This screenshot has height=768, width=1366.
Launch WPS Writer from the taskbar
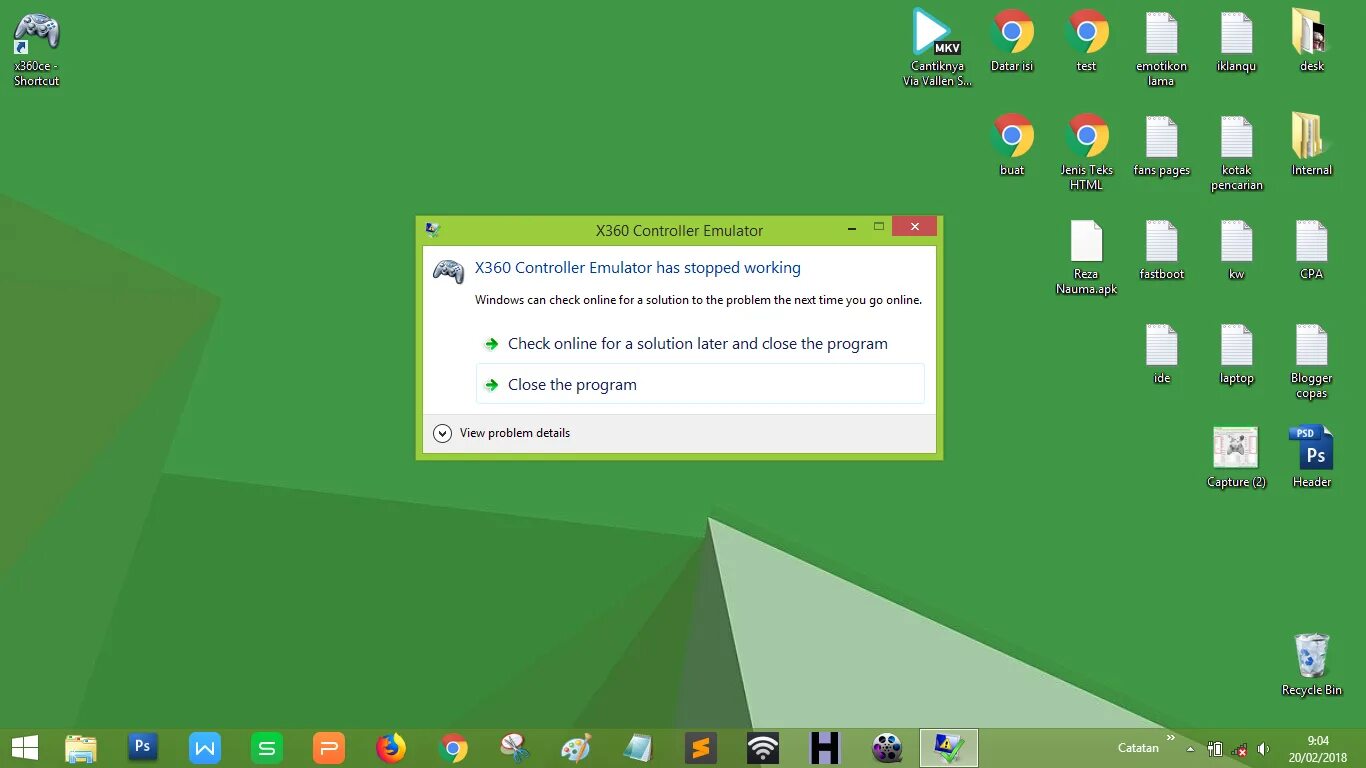coord(205,748)
